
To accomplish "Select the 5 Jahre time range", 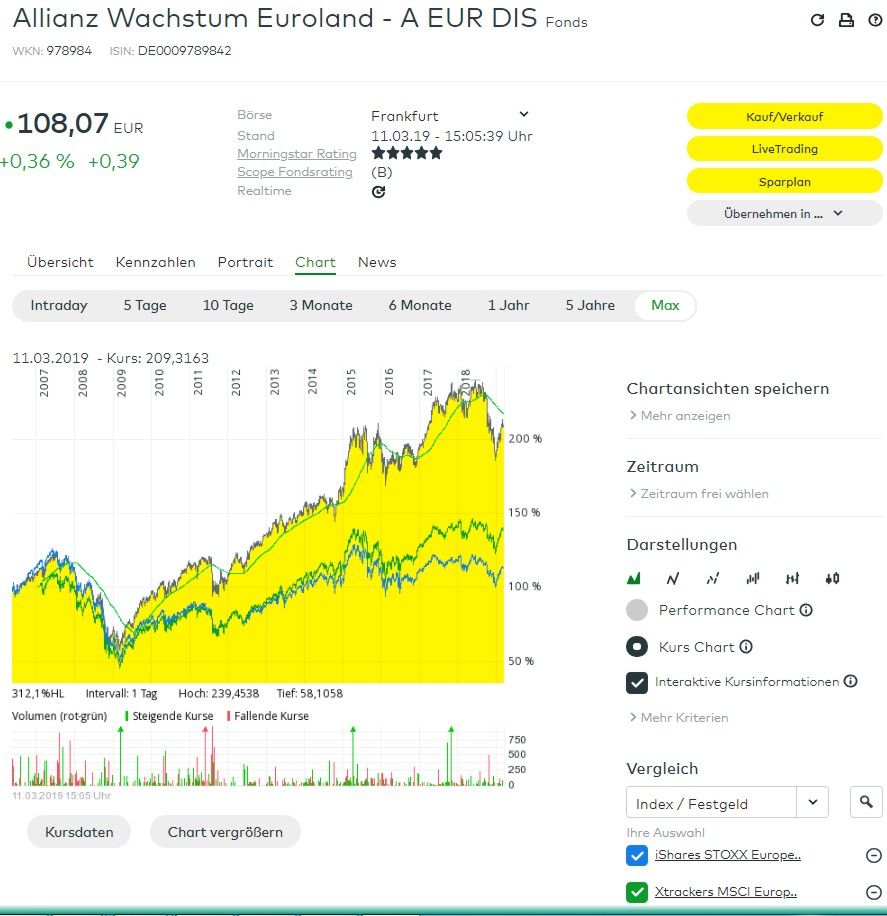I will point(590,305).
